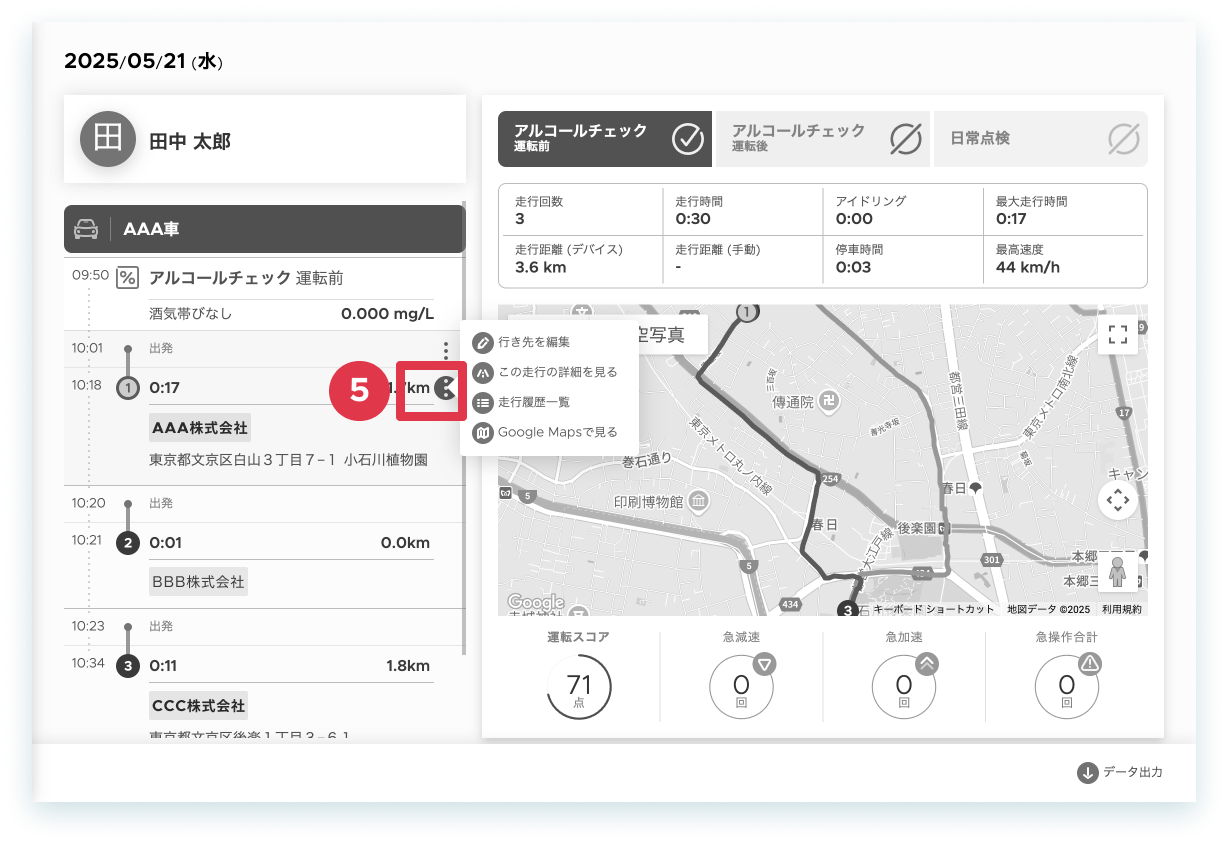1228x844 pixels.
Task: Select stop number 2 circle in the timeline
Action: coord(128,544)
